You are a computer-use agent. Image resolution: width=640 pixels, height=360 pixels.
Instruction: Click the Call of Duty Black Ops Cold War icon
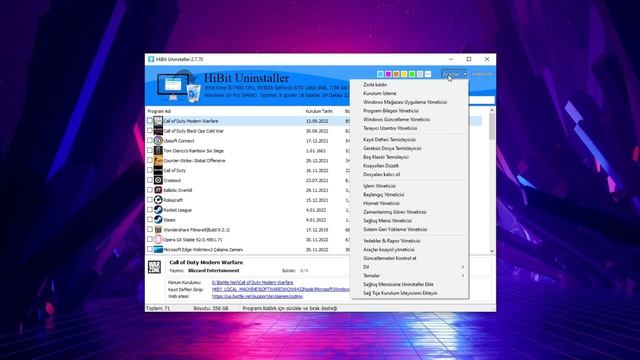[158, 131]
